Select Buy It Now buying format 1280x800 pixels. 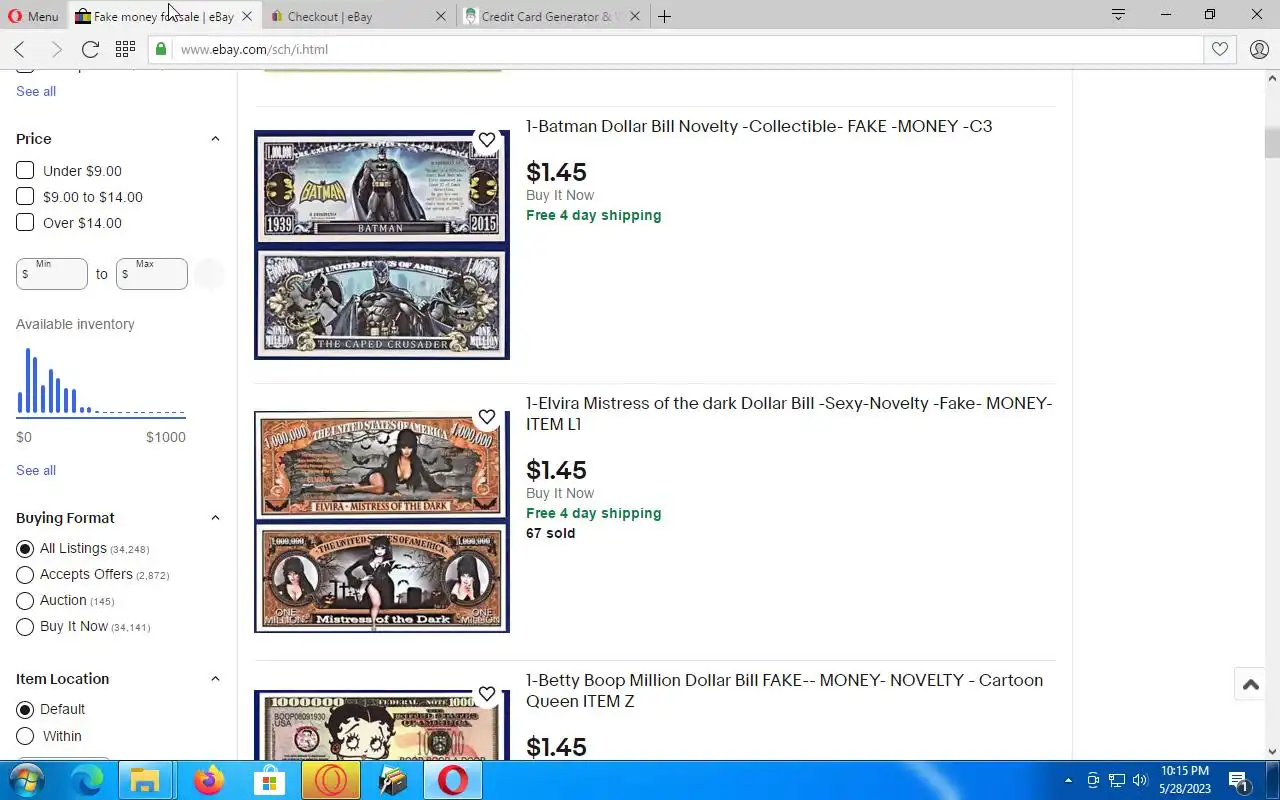(x=25, y=627)
